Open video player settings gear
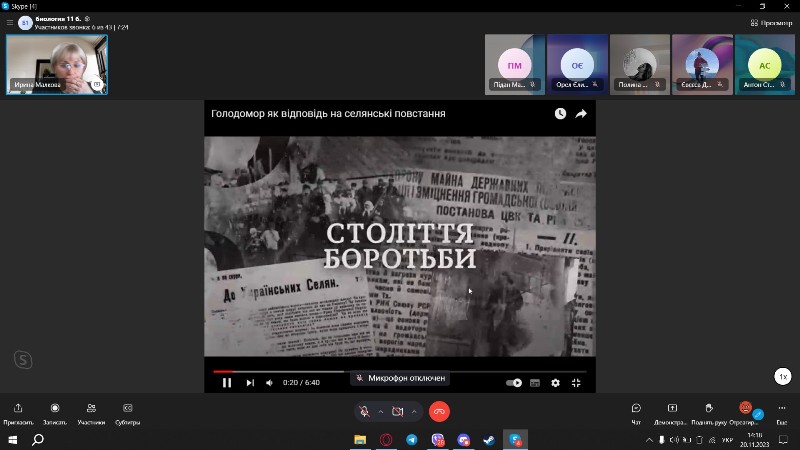 (x=556, y=383)
